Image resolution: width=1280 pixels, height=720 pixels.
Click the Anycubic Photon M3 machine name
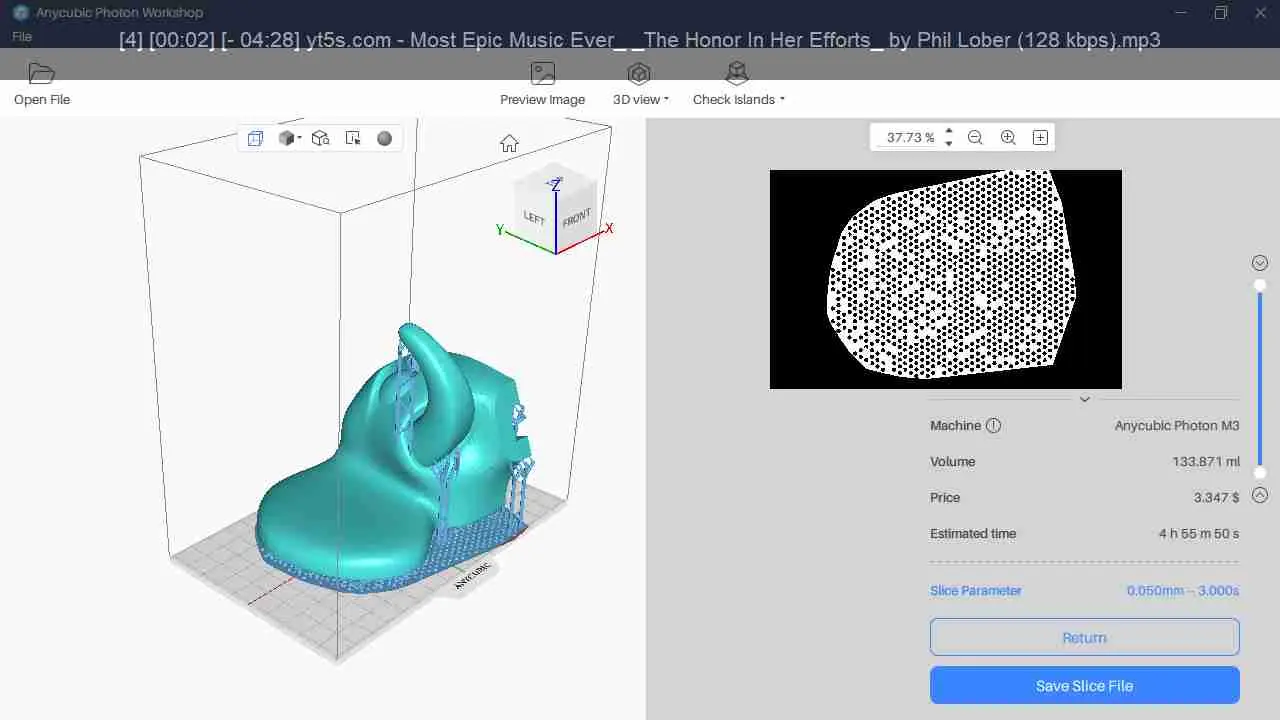pyautogui.click(x=1177, y=425)
